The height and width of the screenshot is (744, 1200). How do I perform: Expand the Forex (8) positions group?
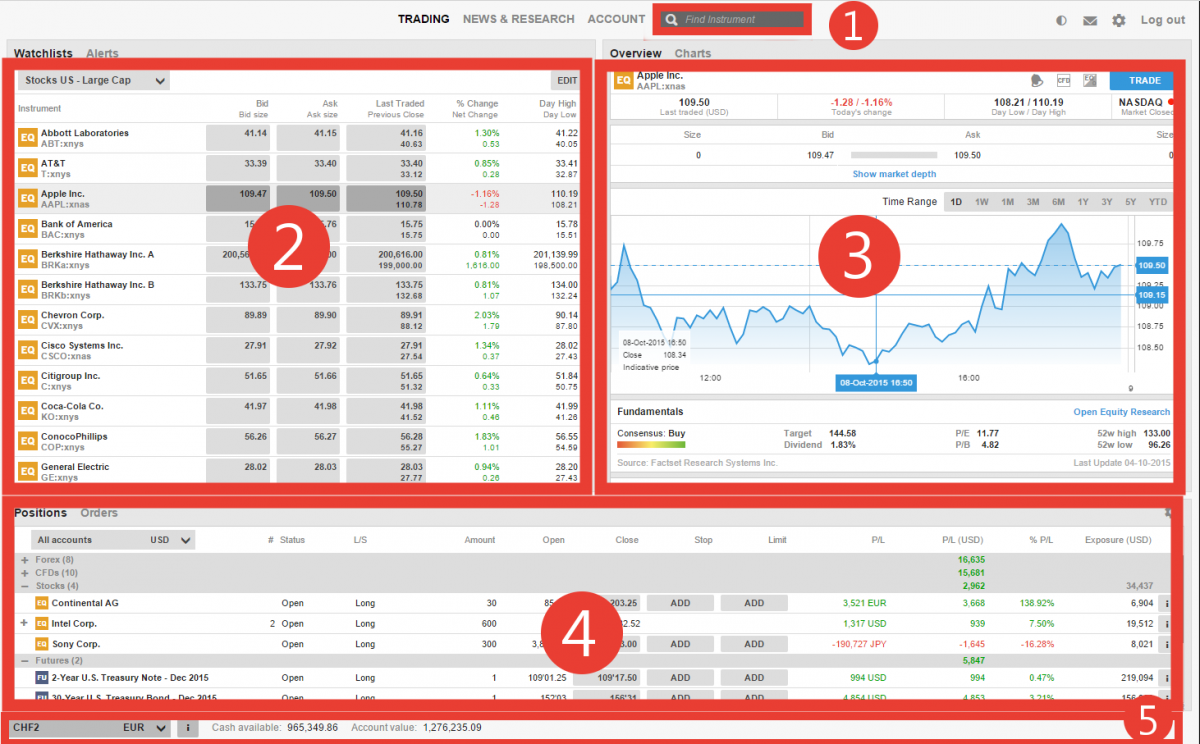(25, 560)
